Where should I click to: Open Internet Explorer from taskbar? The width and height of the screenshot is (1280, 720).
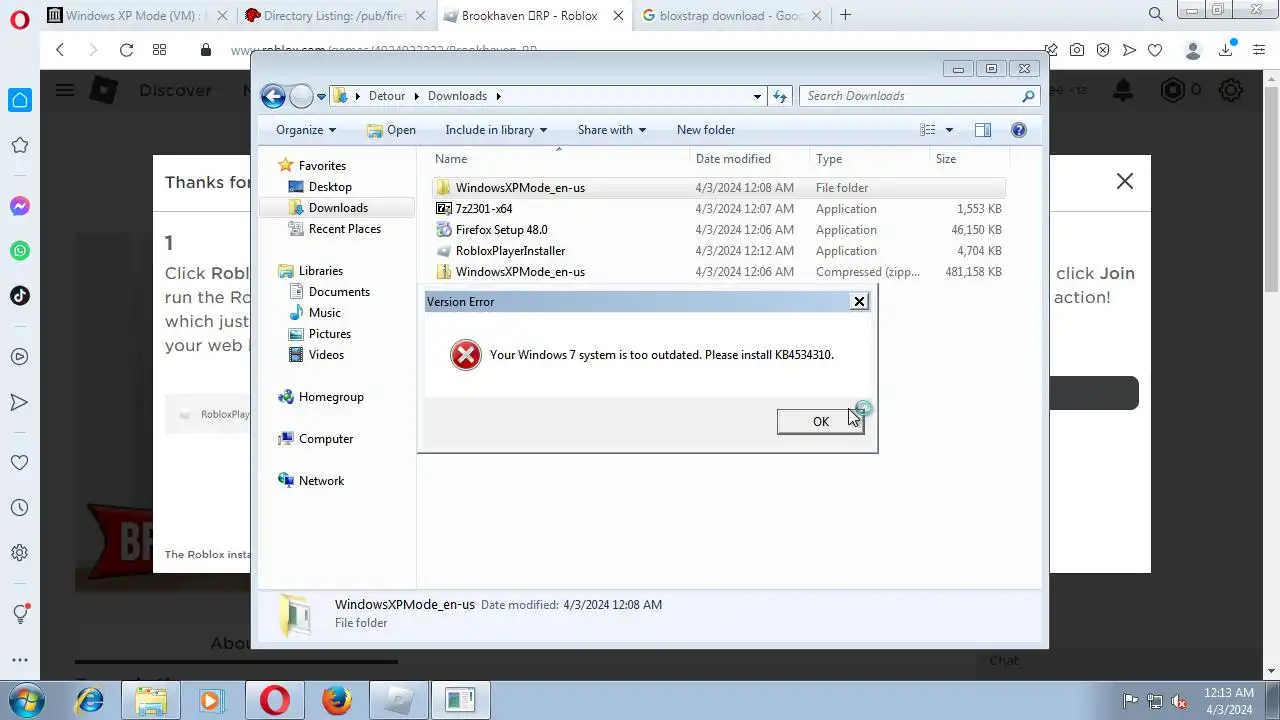point(90,701)
